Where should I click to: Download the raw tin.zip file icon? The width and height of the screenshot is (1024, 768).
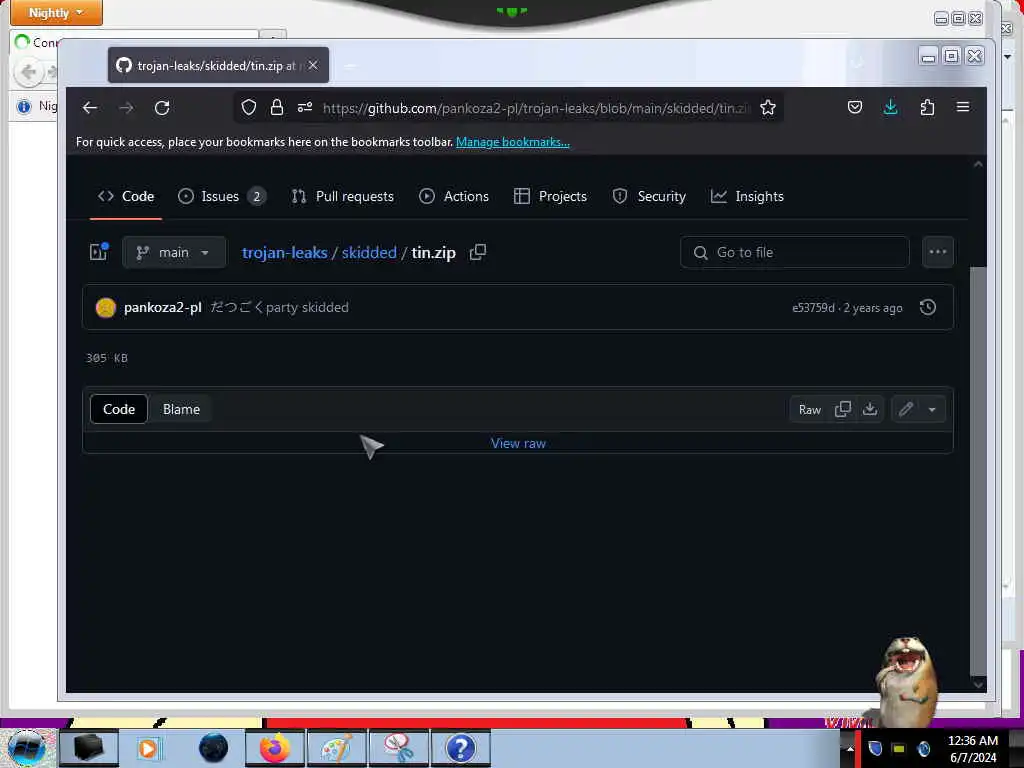point(870,409)
